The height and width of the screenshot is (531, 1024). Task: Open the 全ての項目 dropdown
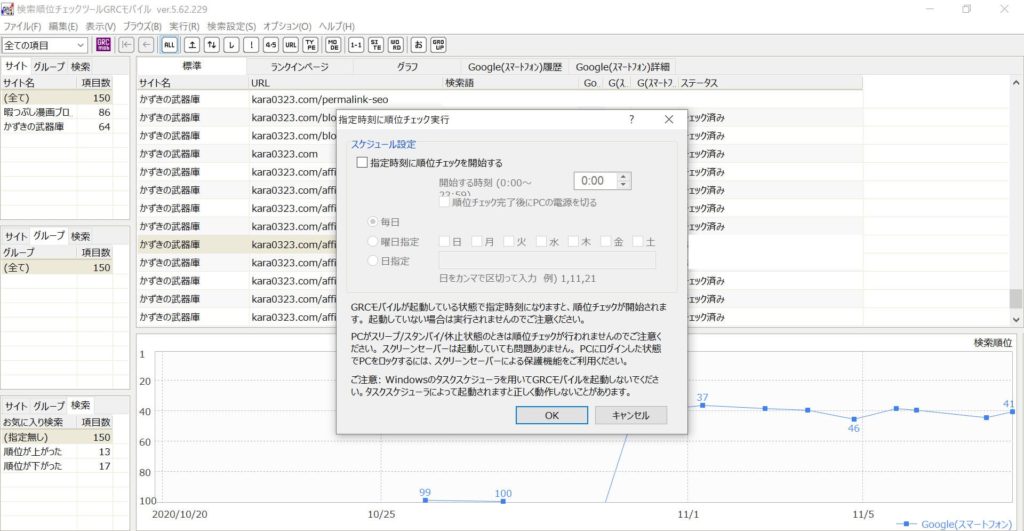[x=45, y=45]
